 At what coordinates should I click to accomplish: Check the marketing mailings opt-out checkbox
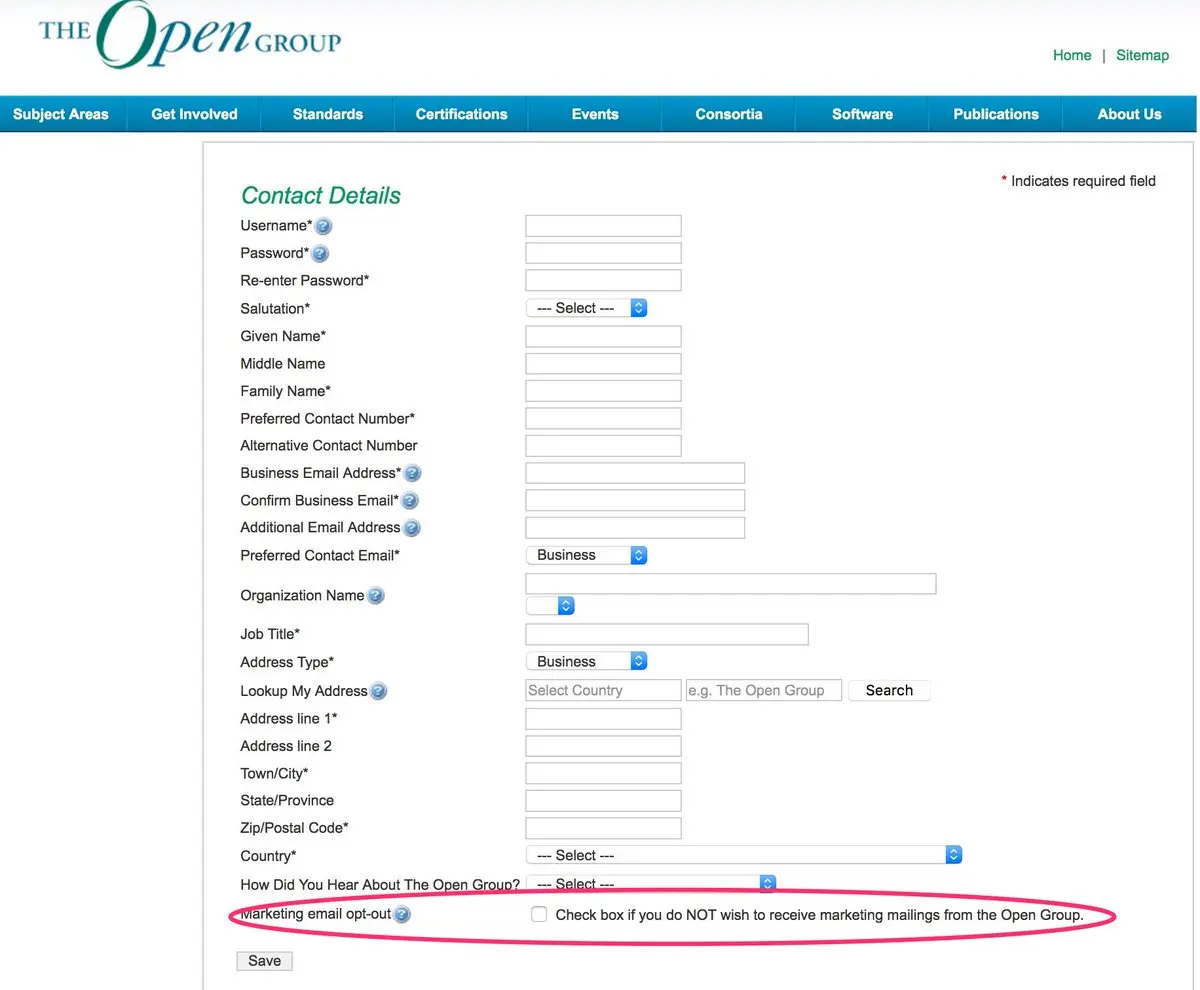pos(539,914)
